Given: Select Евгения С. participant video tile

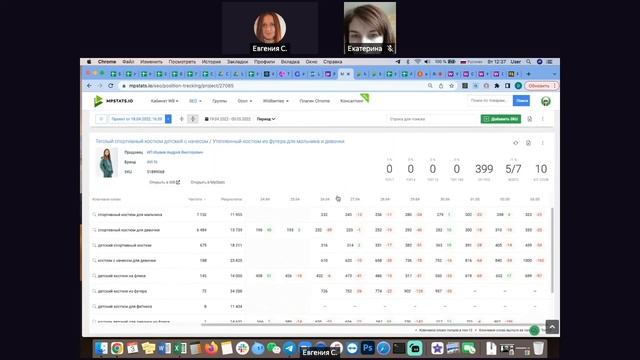Looking at the screenshot, I should [x=270, y=28].
